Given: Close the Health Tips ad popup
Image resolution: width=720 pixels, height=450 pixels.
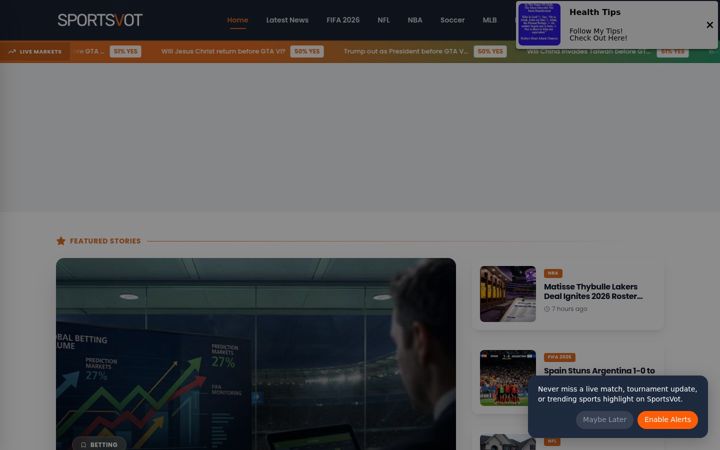Looking at the screenshot, I should tap(709, 25).
